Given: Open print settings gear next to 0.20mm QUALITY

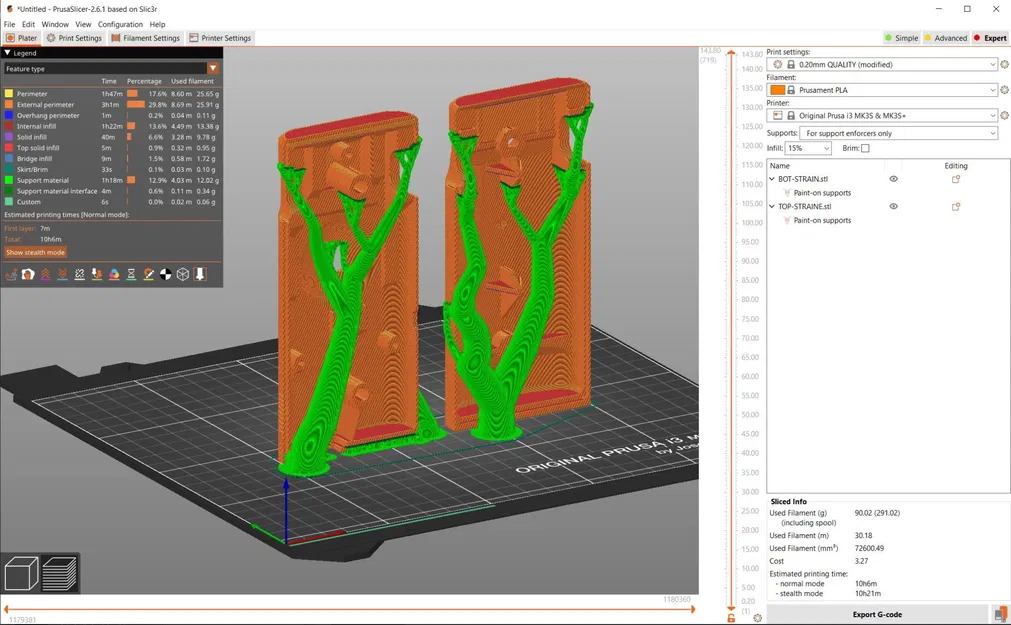Looking at the screenshot, I should click(1004, 64).
